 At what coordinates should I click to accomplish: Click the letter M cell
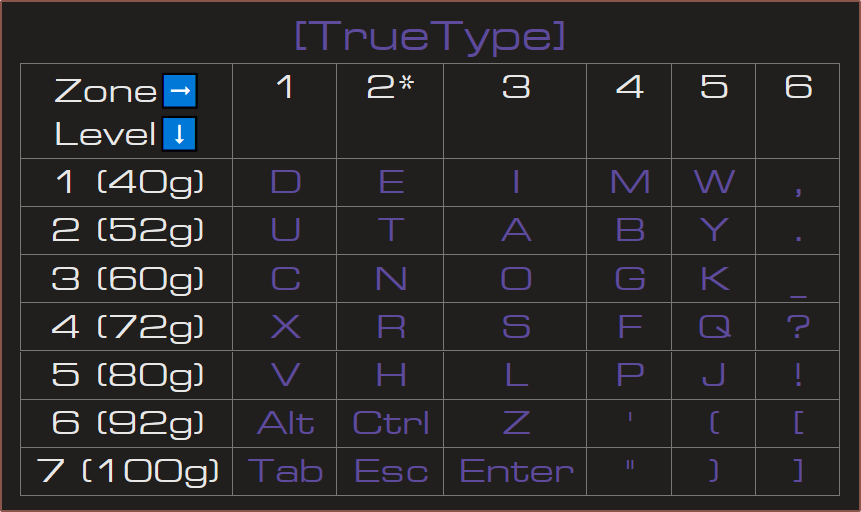629,183
